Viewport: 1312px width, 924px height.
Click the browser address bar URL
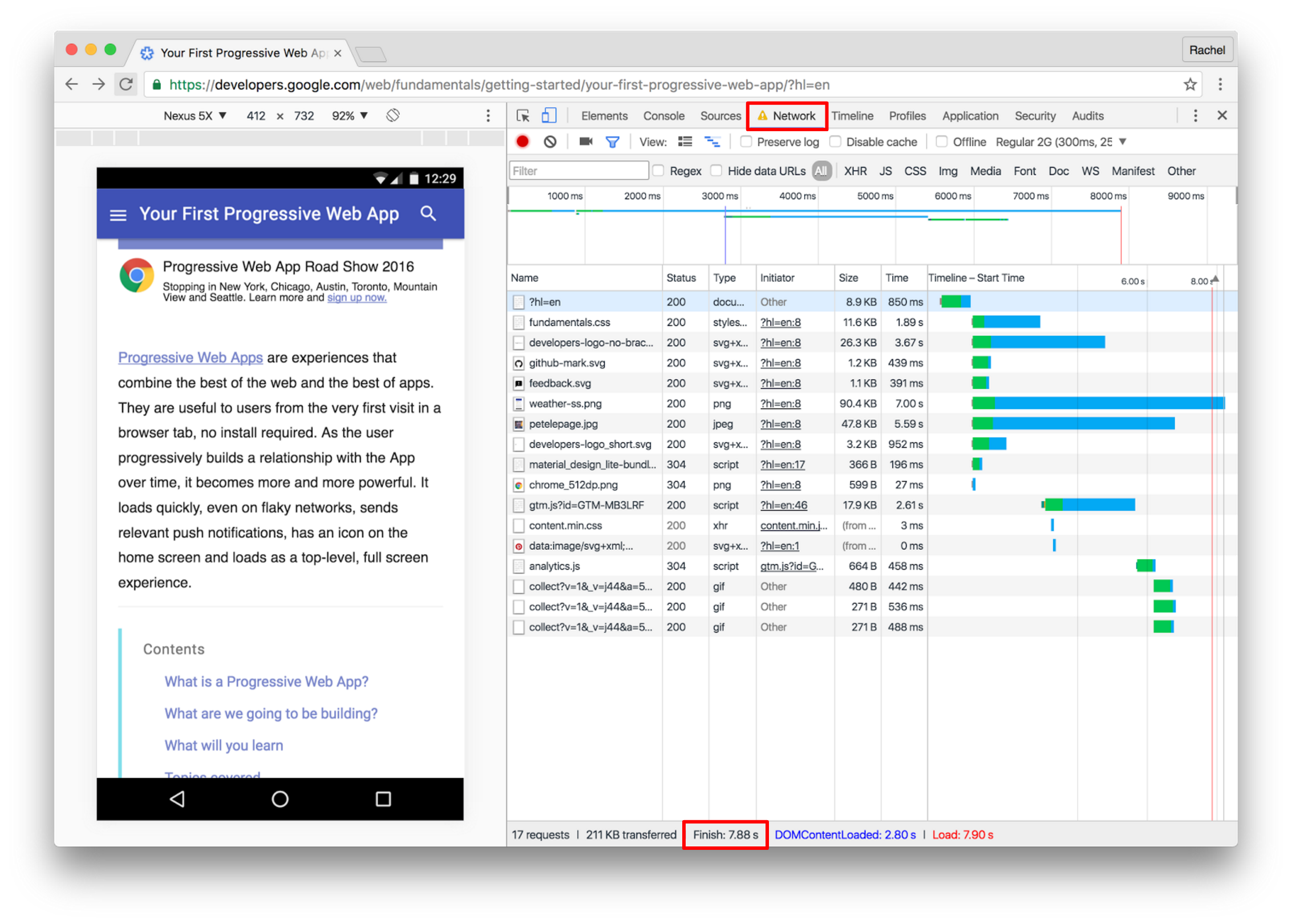499,84
